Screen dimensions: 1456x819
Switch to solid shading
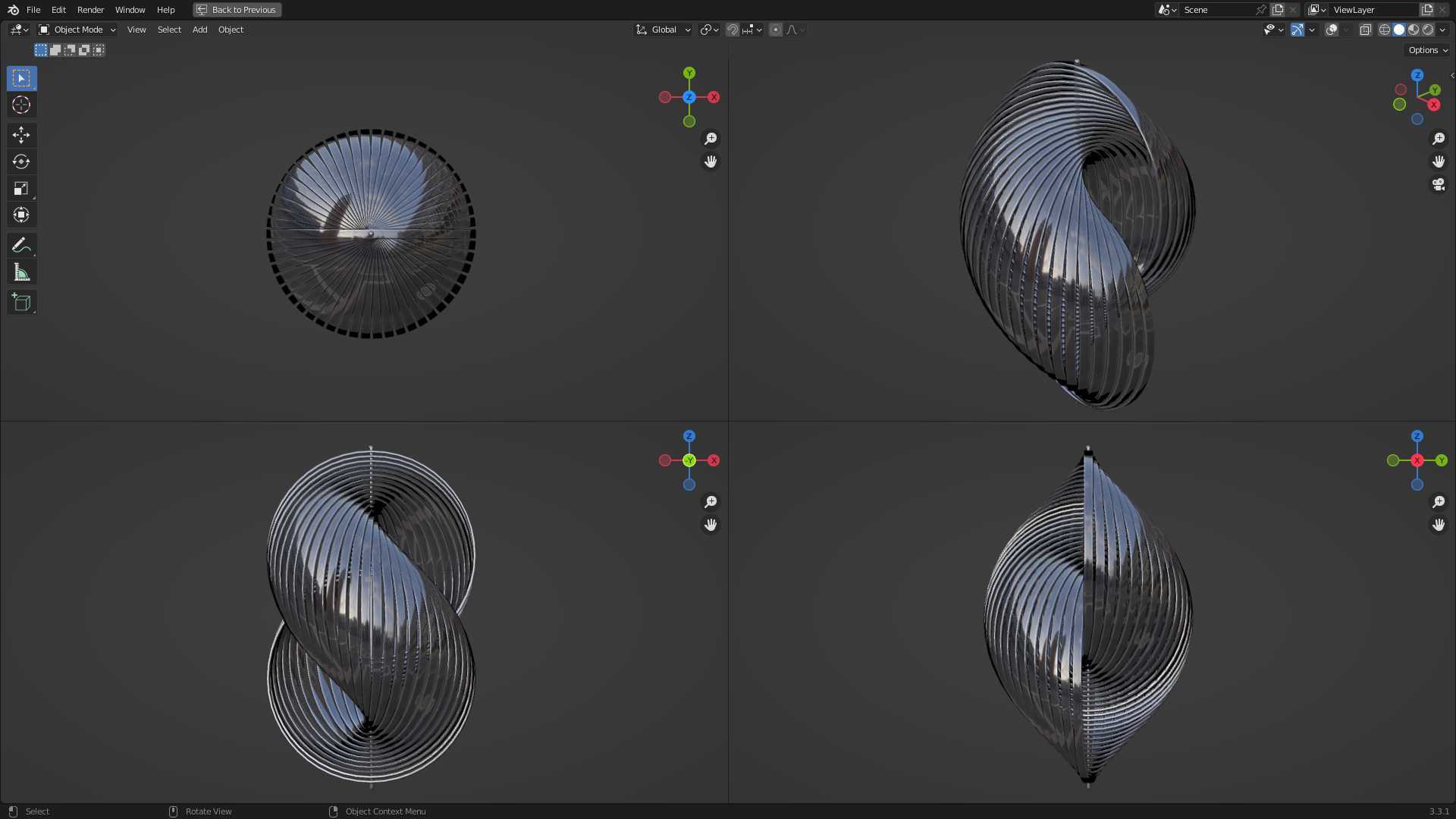point(1399,30)
